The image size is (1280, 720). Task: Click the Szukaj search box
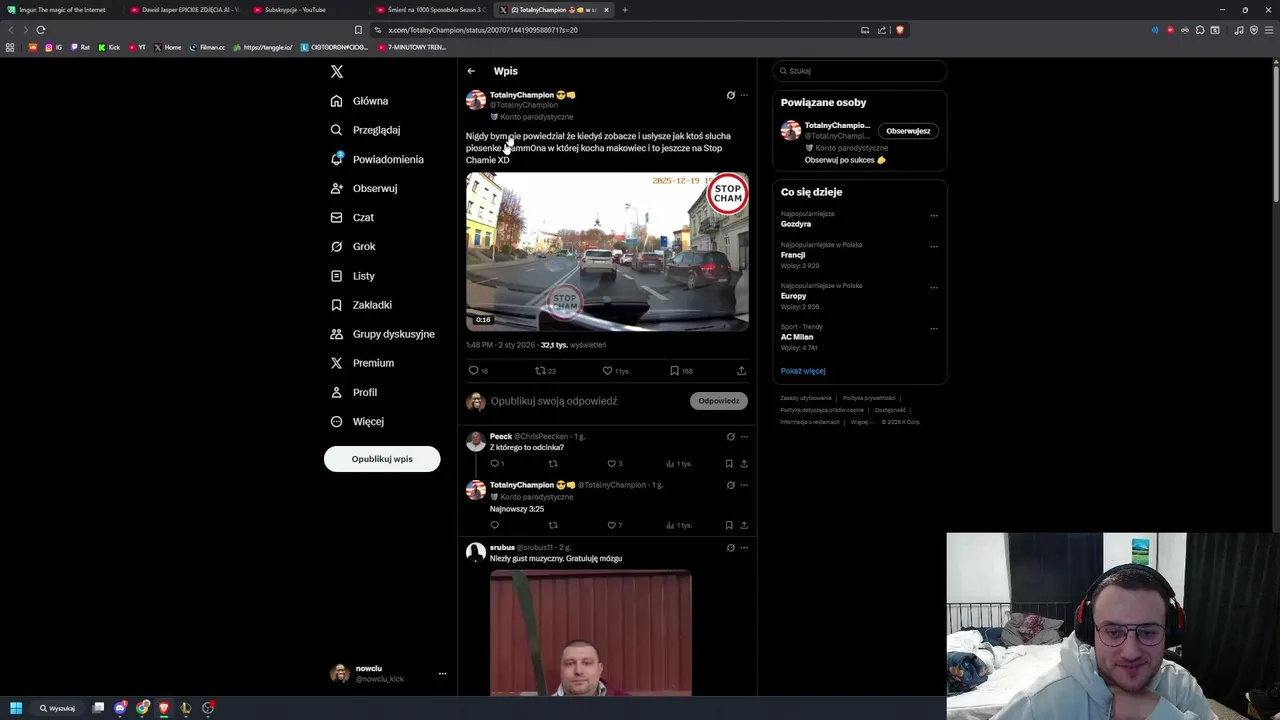point(860,71)
